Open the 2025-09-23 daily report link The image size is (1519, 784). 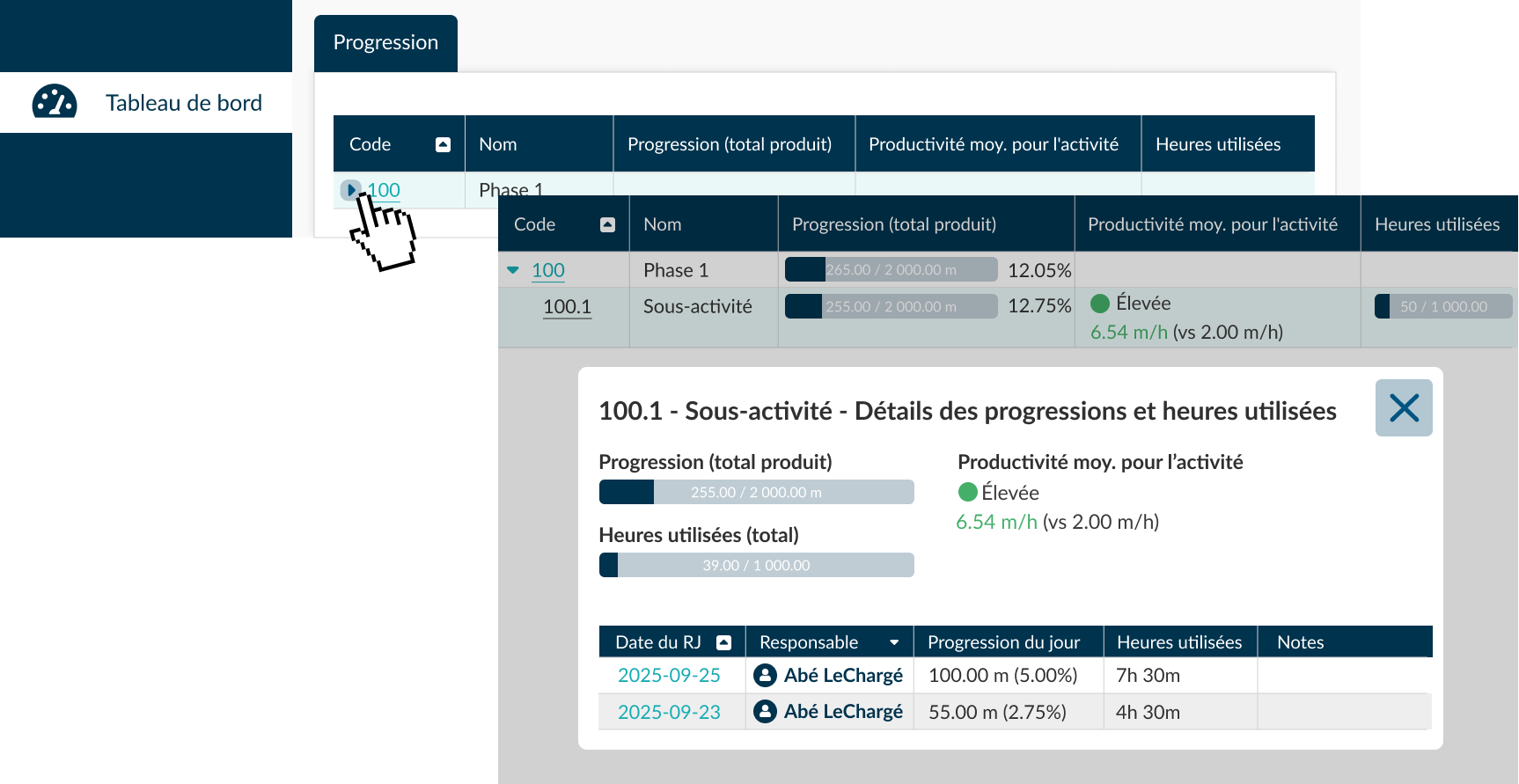[x=669, y=712]
